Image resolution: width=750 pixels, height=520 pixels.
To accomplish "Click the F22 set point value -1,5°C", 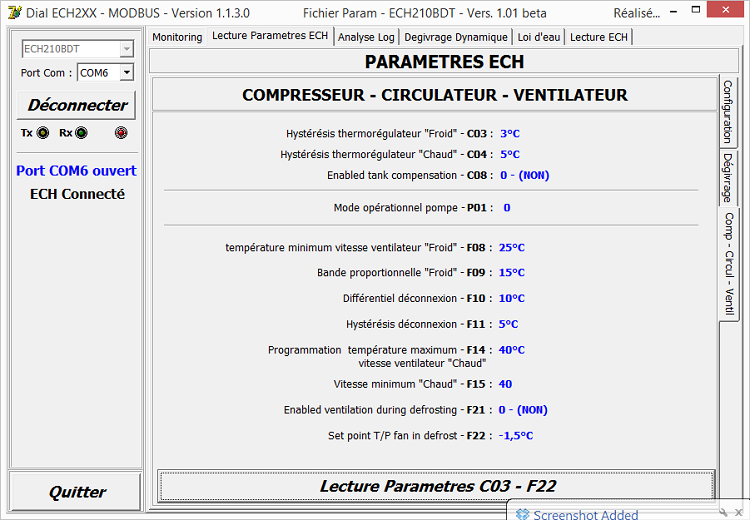I will [516, 436].
